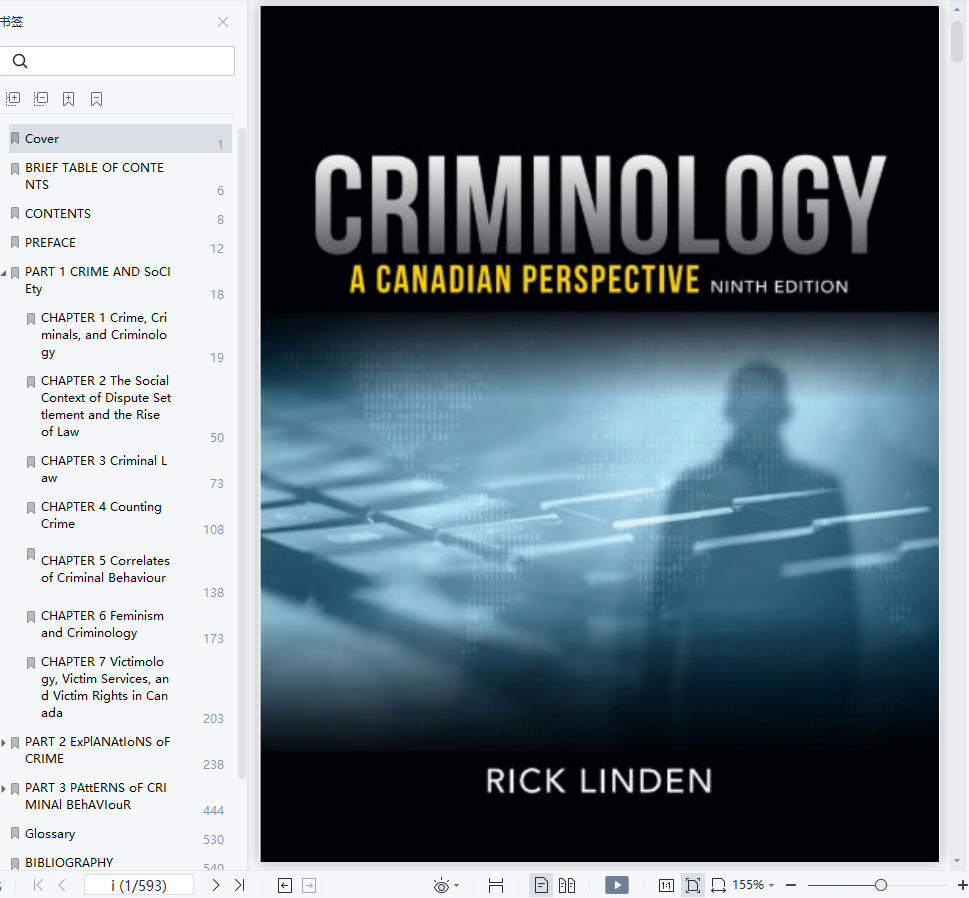This screenshot has height=898, width=969.
Task: Open PART 1 CRIME AND SoCIEty bookmark
Action: click(x=98, y=280)
